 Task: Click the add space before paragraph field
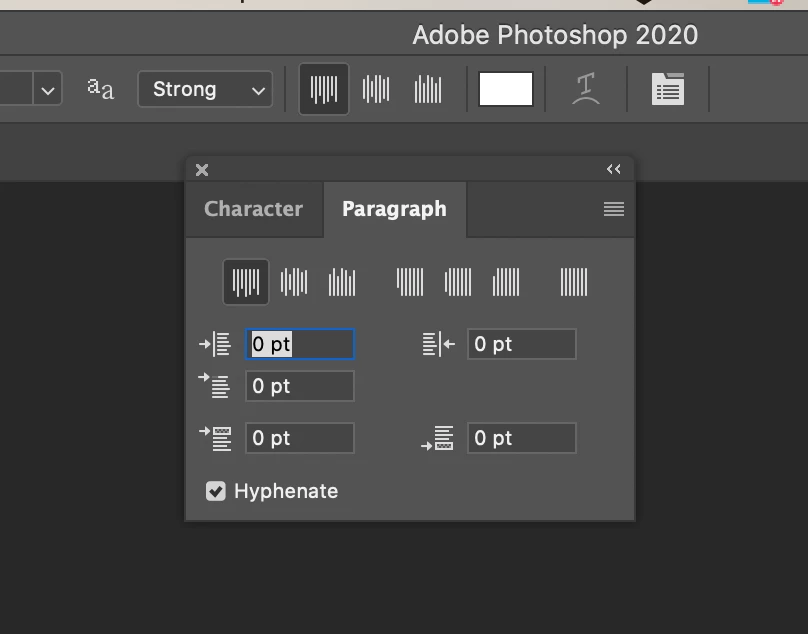(300, 438)
